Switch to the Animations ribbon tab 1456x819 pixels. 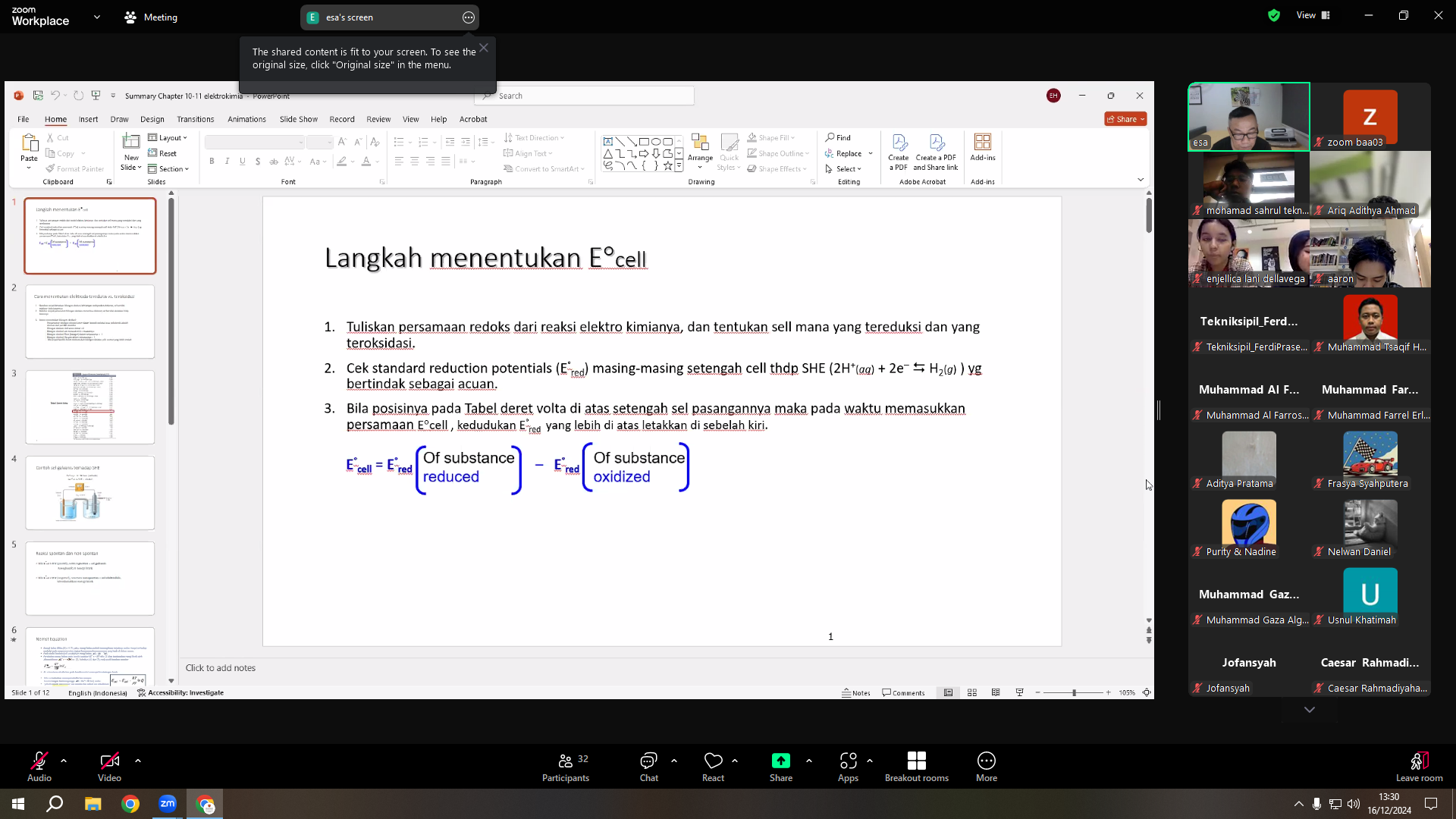point(246,119)
